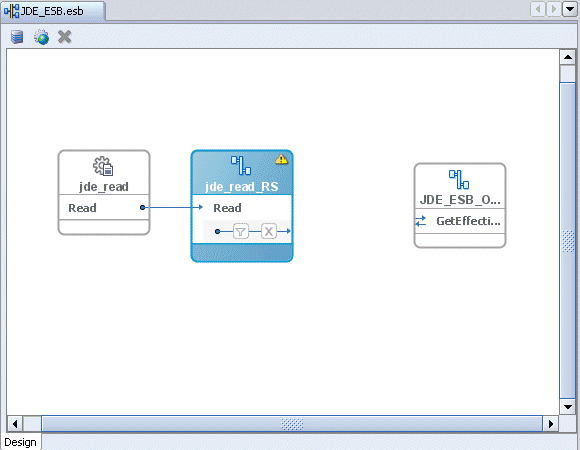Click the routing rule start dot in jde_read_RS
Image resolution: width=580 pixels, height=450 pixels.
(x=218, y=231)
